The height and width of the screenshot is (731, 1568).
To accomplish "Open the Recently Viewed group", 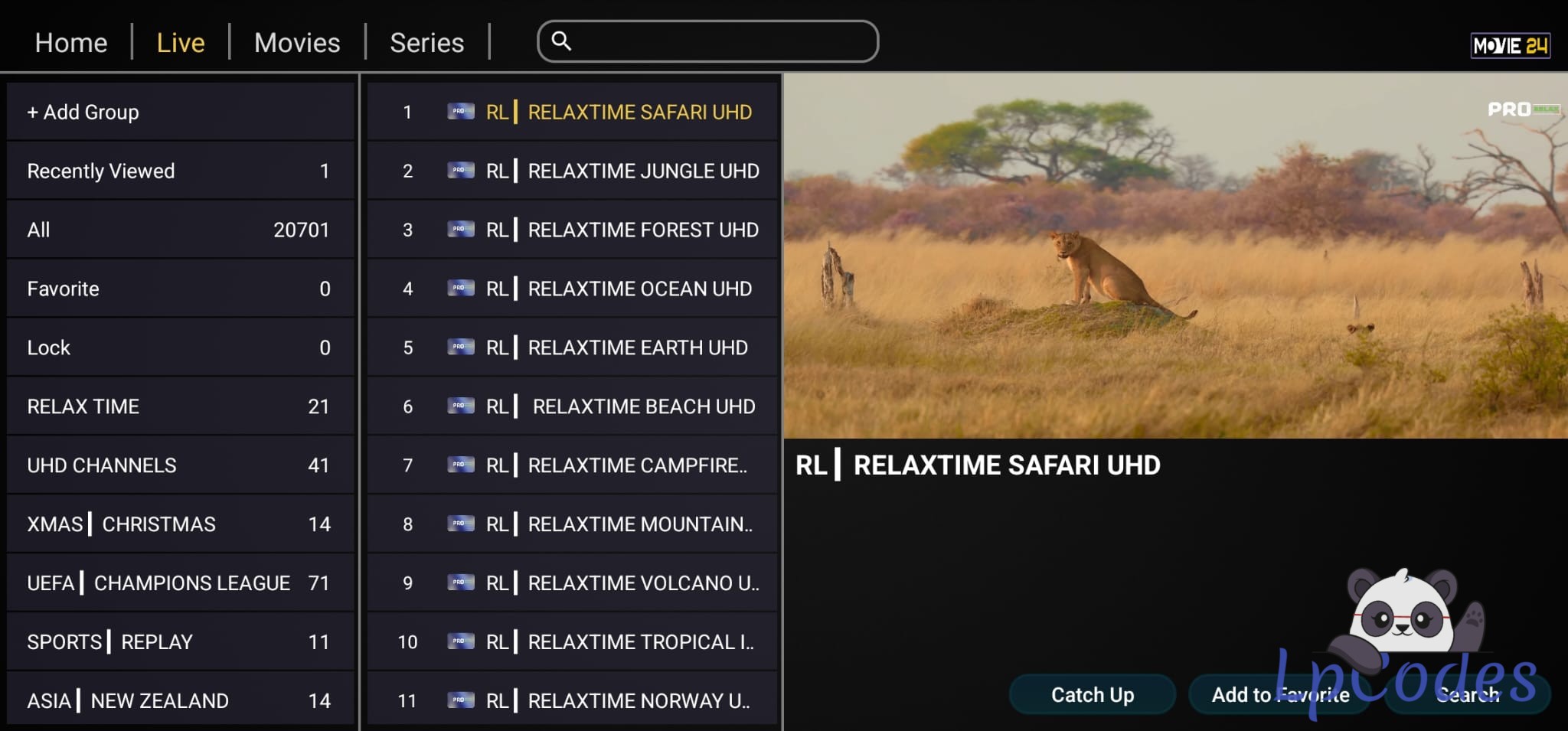I will point(181,171).
